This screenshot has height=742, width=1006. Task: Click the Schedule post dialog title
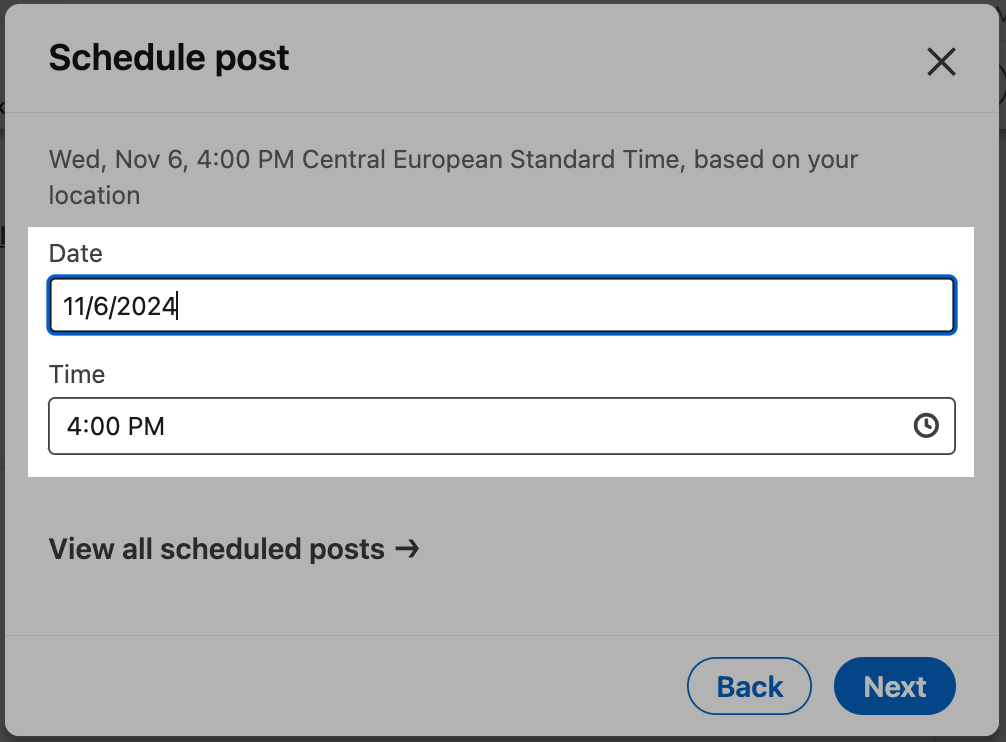coord(168,58)
